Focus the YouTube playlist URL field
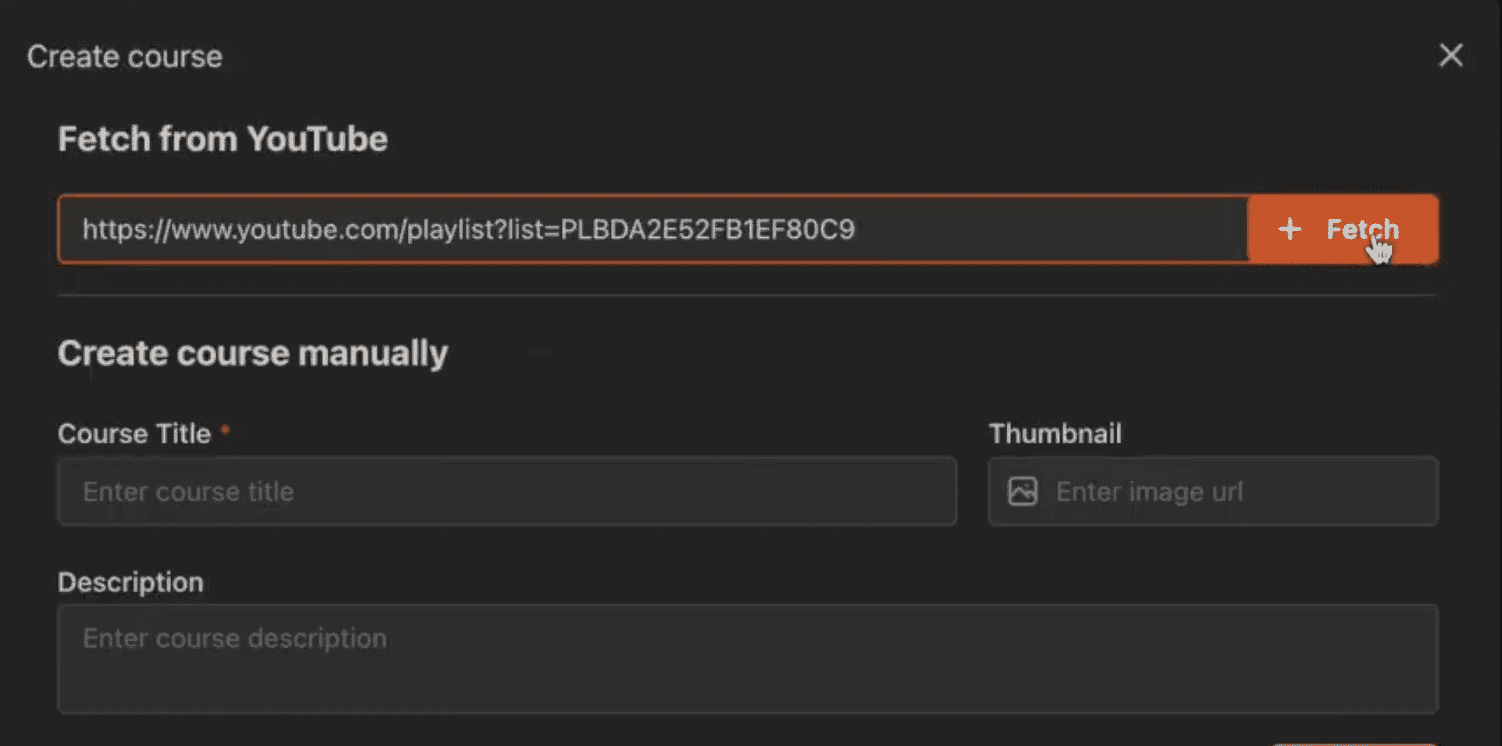 pyautogui.click(x=653, y=230)
